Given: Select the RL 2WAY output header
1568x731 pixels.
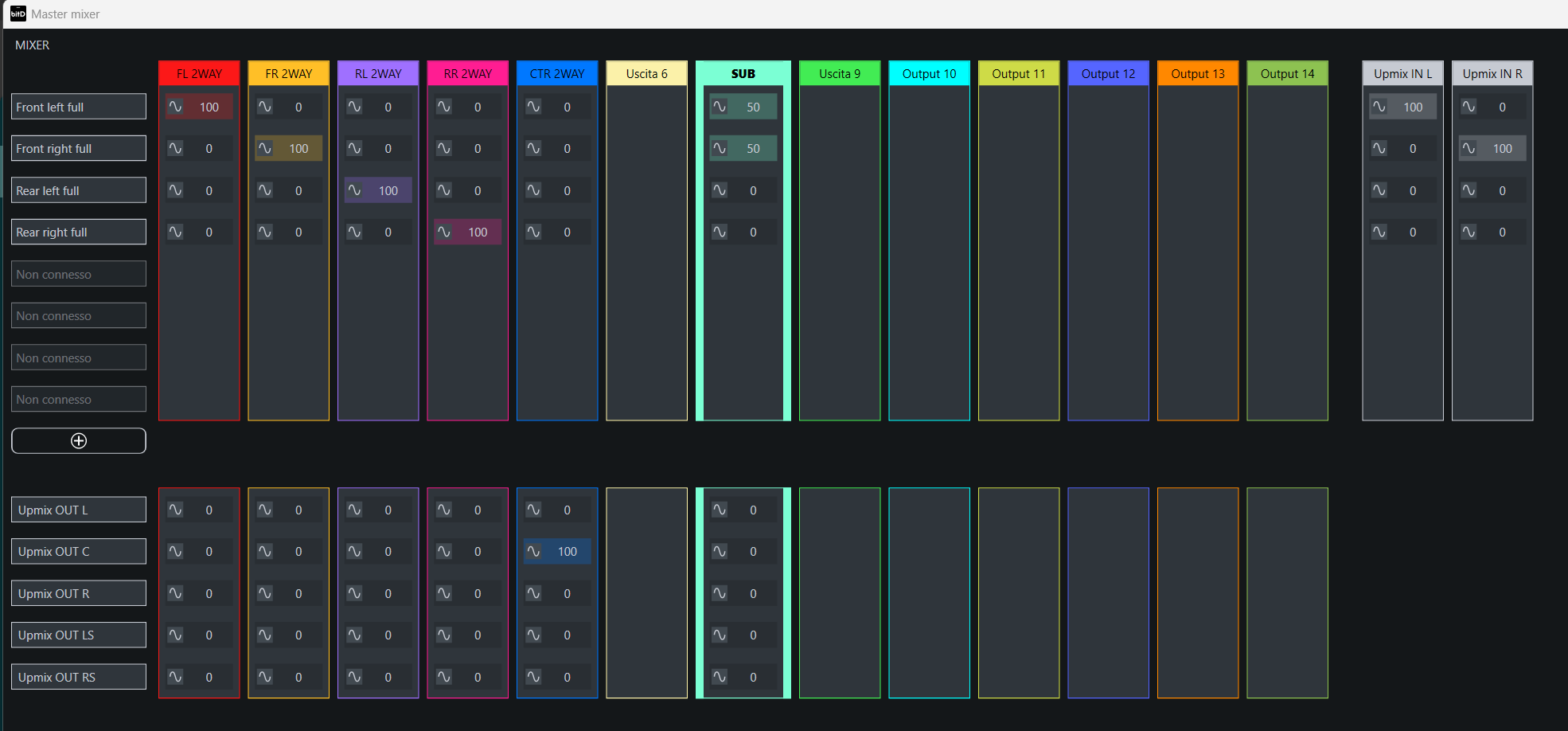Looking at the screenshot, I should [x=378, y=73].
